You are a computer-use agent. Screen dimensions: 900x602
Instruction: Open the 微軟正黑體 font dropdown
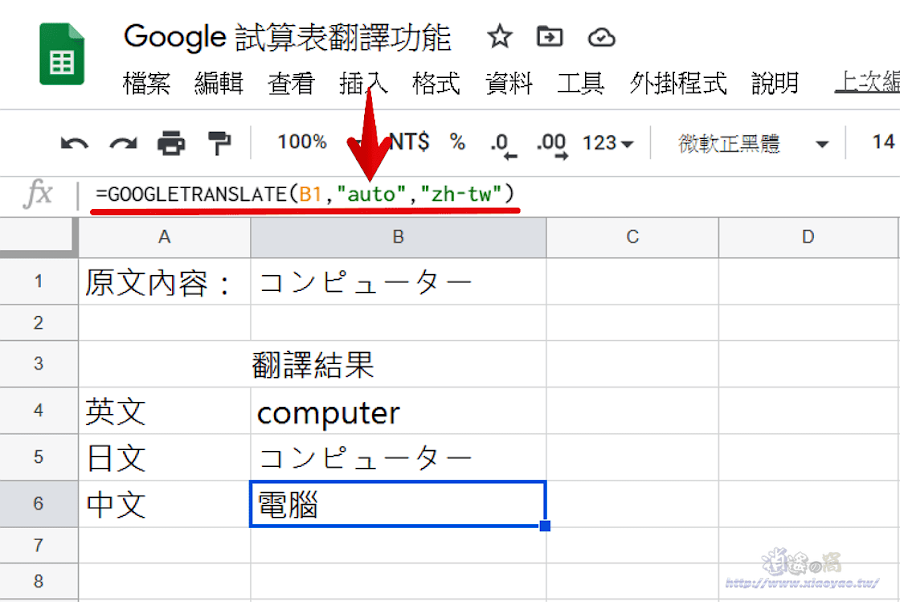coord(753,143)
